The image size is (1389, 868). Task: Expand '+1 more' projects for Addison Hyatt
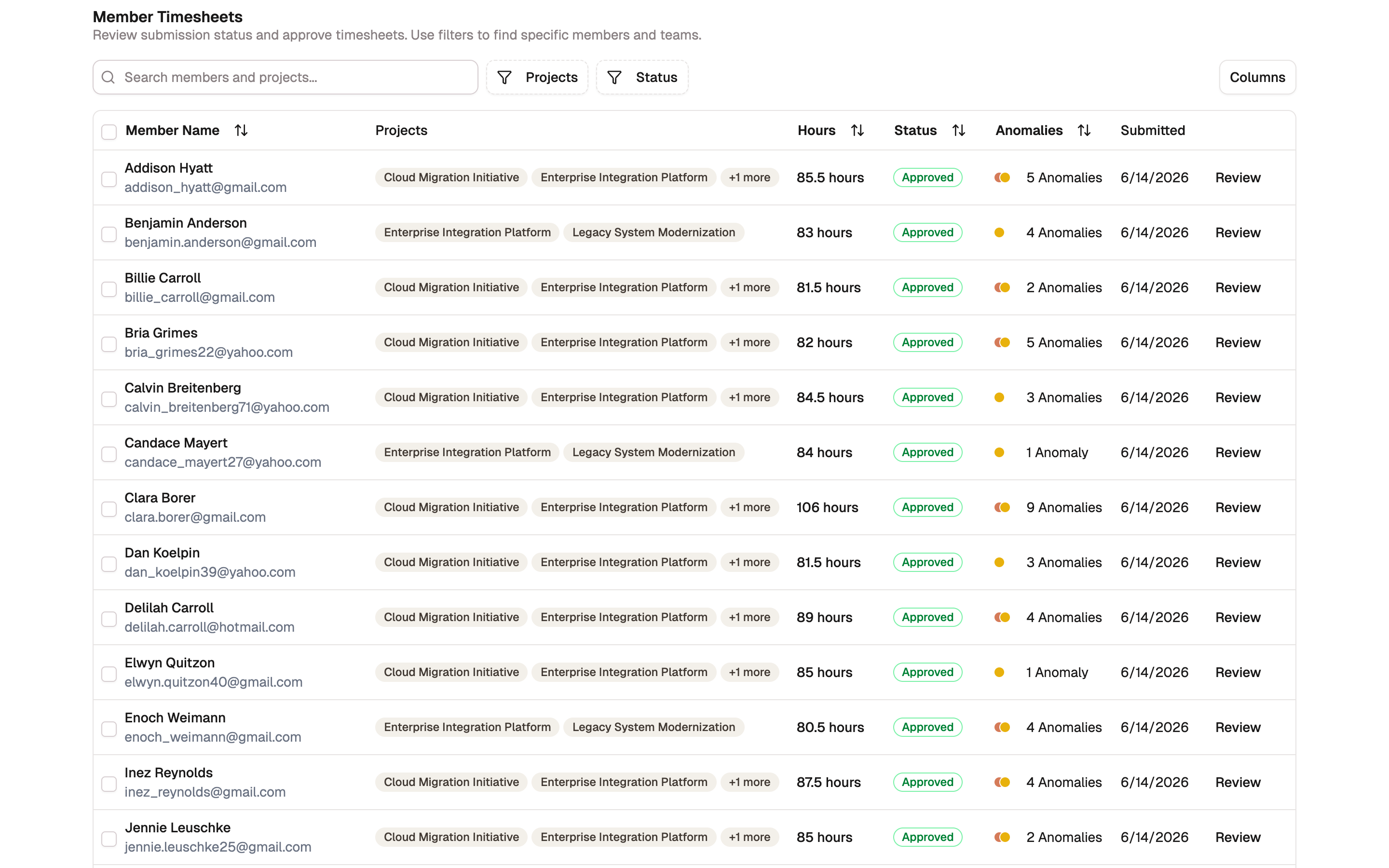tap(749, 177)
